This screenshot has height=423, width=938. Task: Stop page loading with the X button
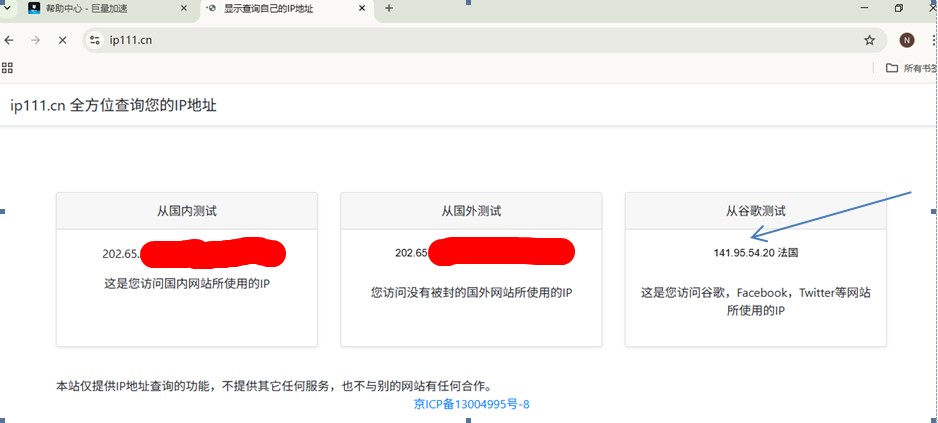pos(62,41)
